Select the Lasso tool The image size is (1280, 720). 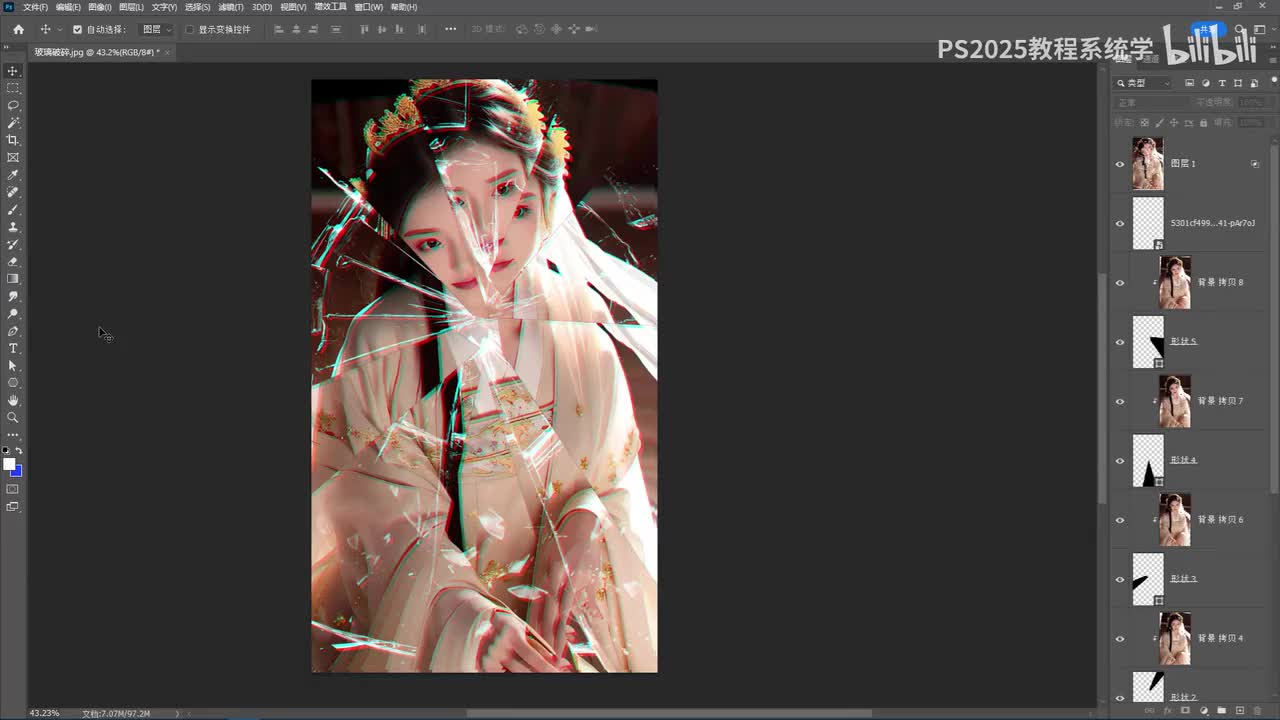pos(13,105)
